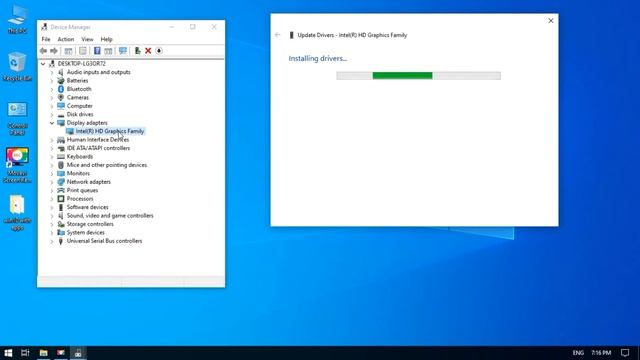Expand the Universal Serial Bus controllers chevron
Viewport: 640px width, 360px height.
pos(52,241)
